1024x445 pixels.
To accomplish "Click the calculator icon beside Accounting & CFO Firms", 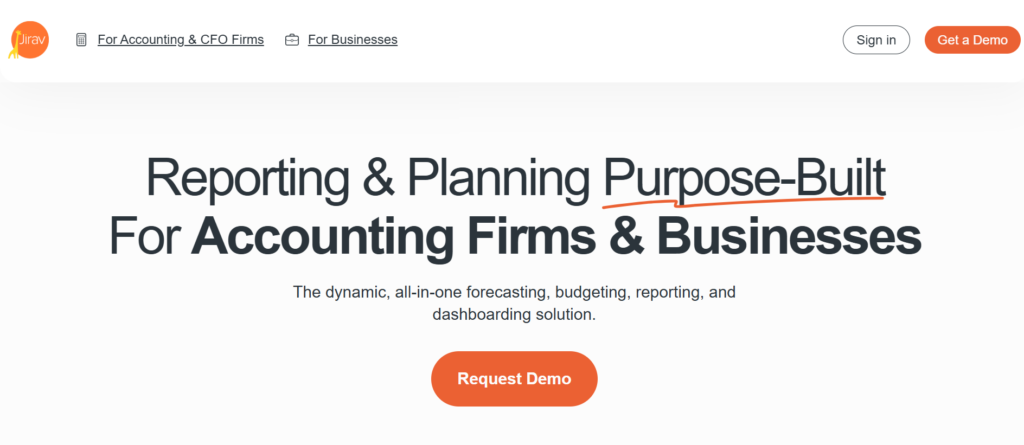I will pos(81,40).
